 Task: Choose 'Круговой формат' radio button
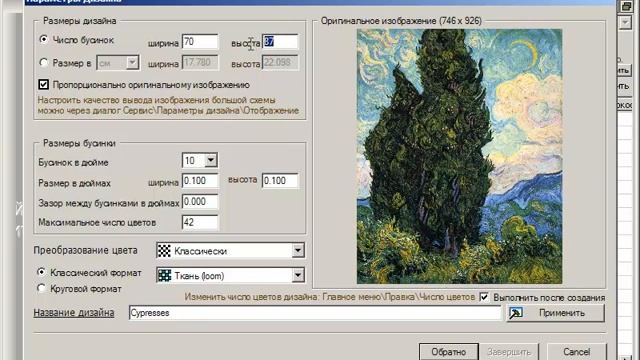[41, 289]
